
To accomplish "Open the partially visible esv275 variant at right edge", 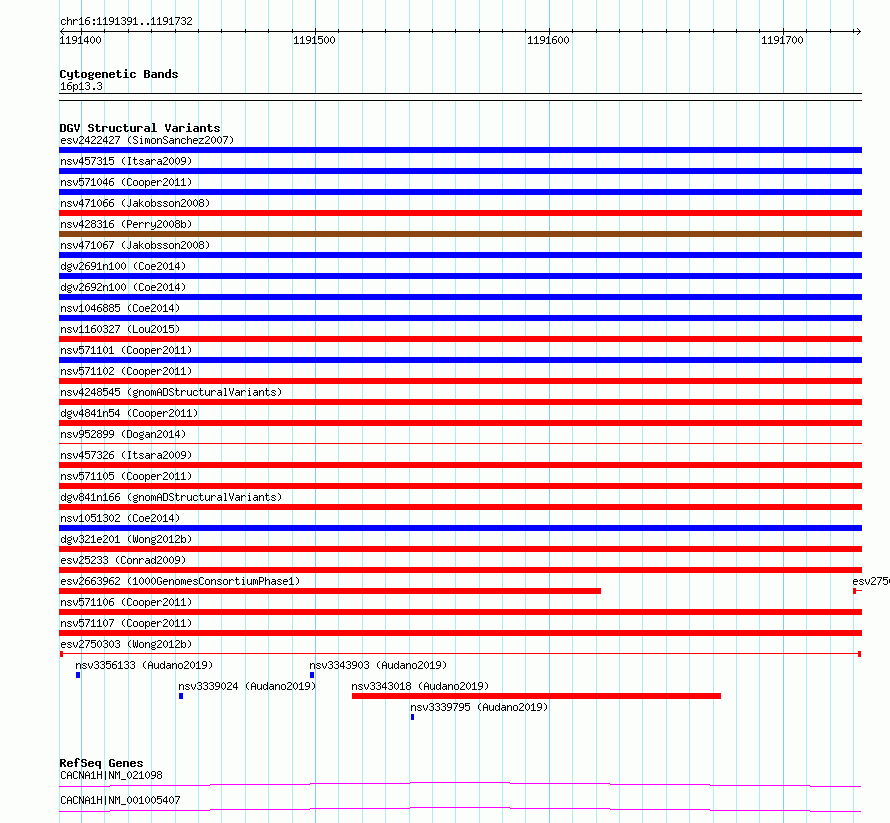I will click(871, 581).
